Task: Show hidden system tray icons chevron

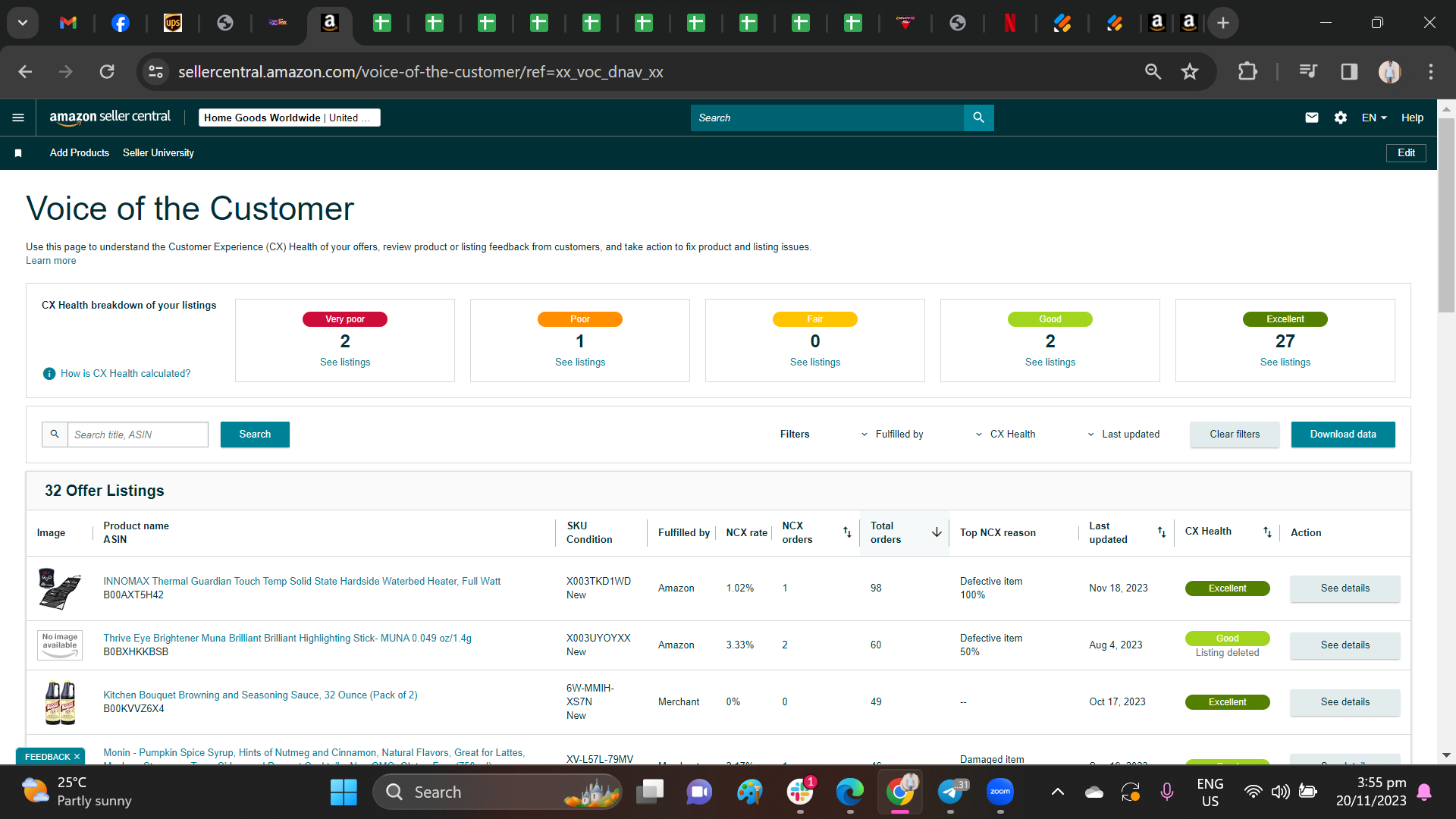Action: (1057, 792)
